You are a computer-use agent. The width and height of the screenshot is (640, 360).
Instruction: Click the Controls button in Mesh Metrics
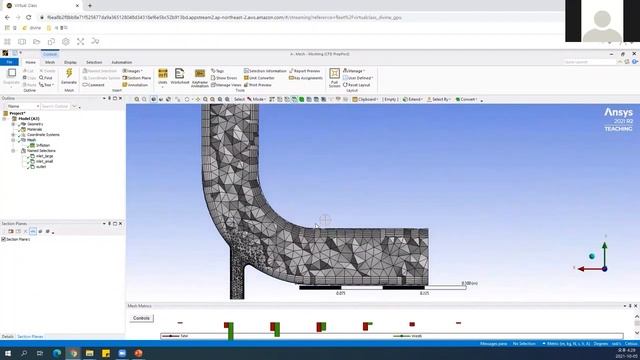[141, 318]
